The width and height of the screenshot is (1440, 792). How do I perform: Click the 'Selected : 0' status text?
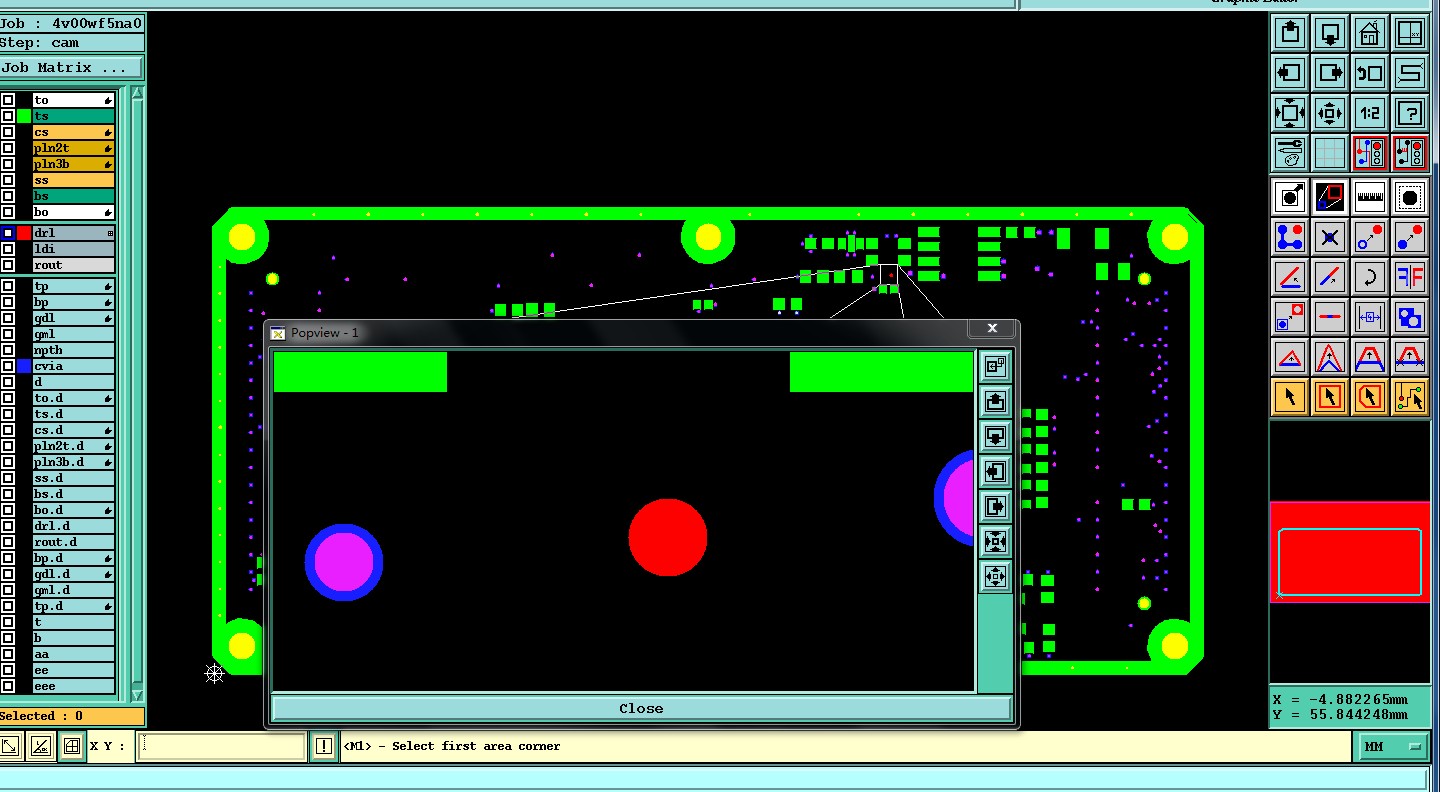click(42, 716)
